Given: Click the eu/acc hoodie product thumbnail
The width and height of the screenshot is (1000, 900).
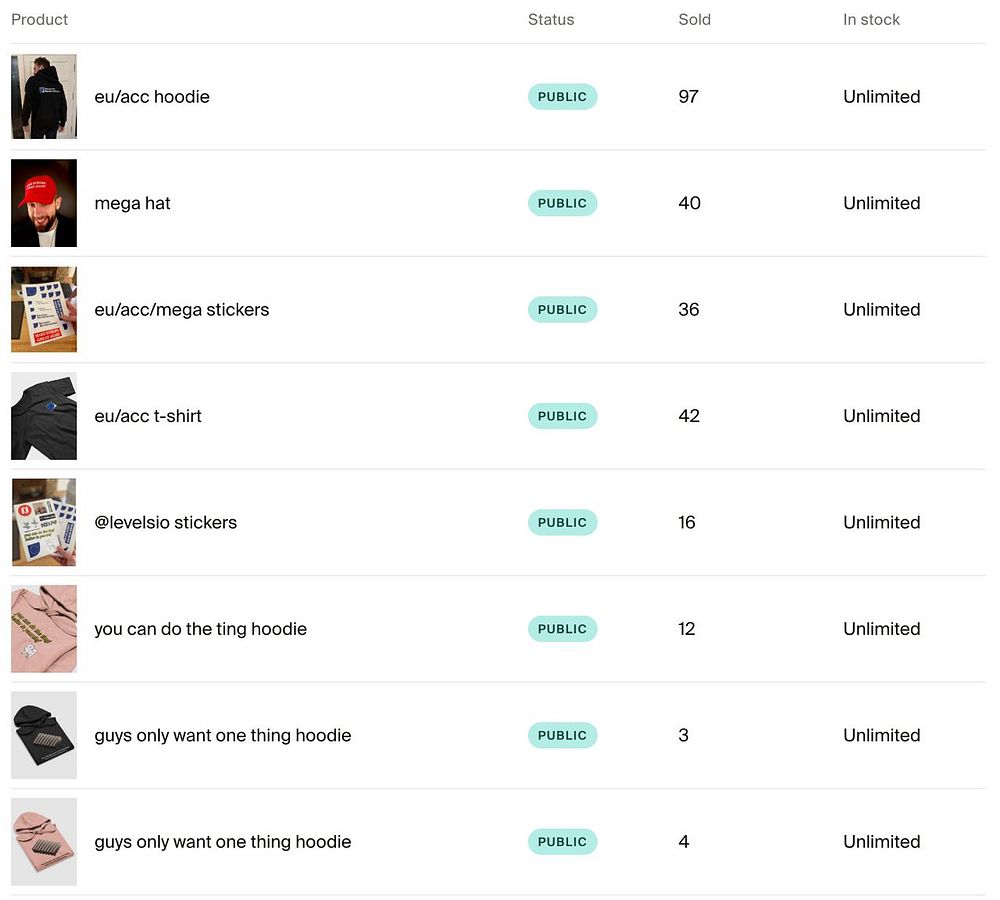Looking at the screenshot, I should click(44, 97).
